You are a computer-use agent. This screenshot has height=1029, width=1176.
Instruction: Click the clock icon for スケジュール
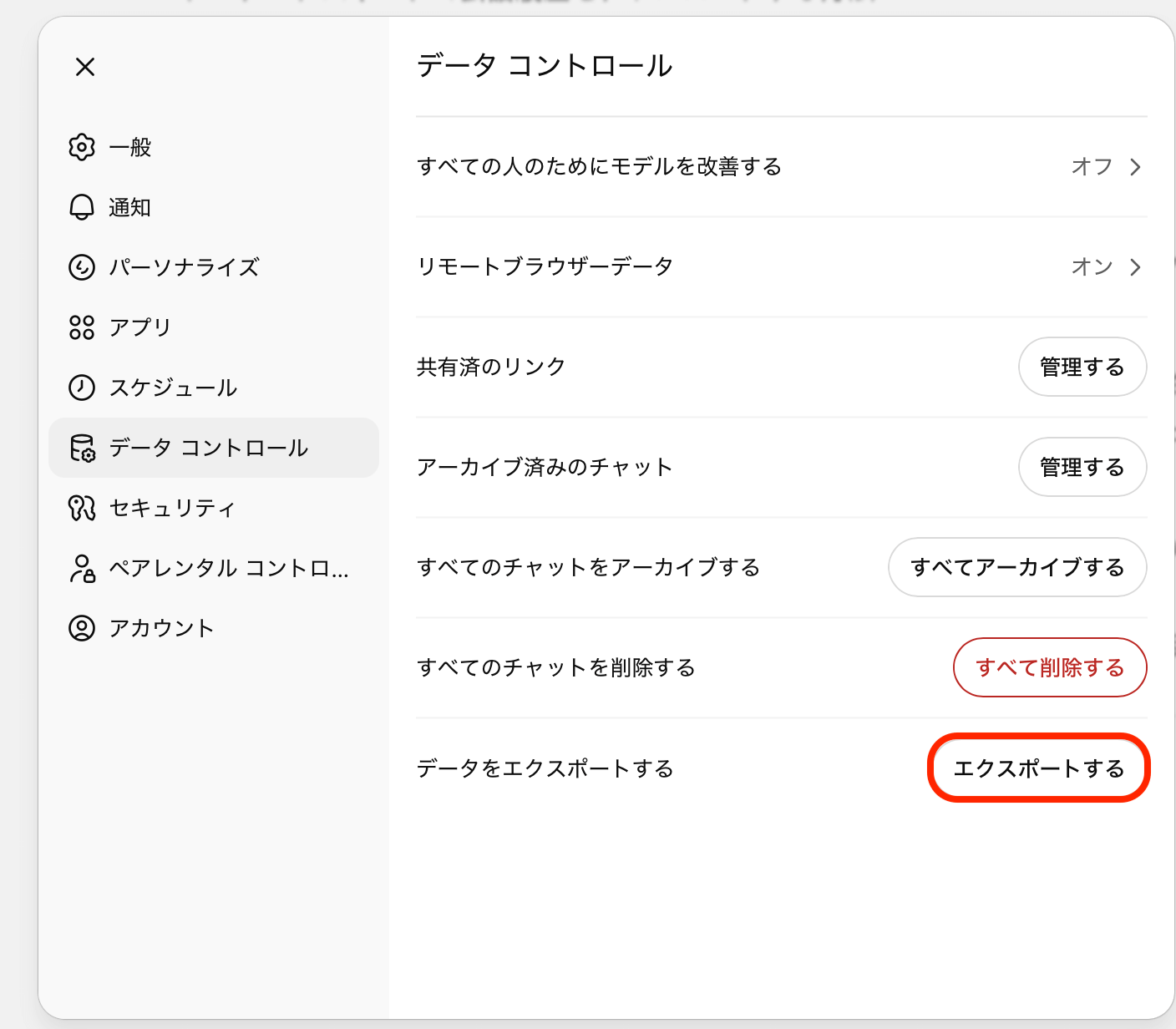tap(82, 388)
